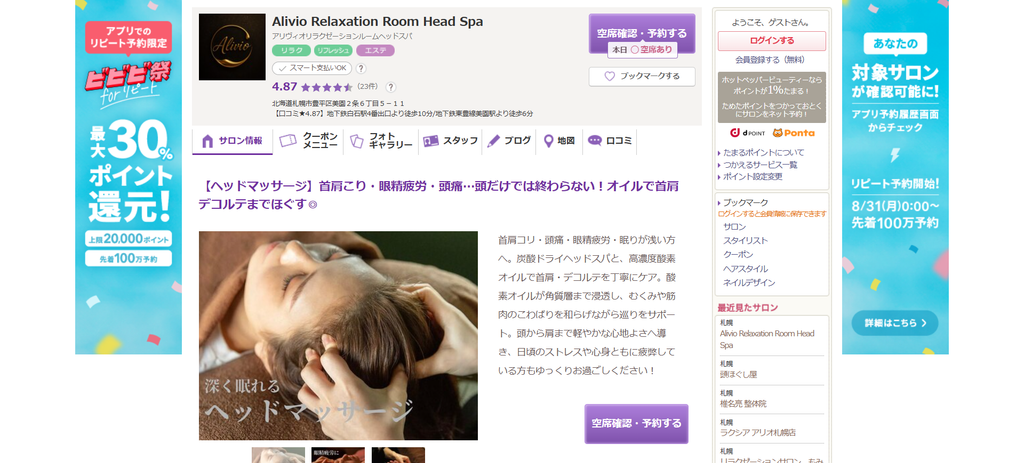Open recently viewed 椎名亮 整体院 salon
The width and height of the screenshot is (1024, 463).
743,404
